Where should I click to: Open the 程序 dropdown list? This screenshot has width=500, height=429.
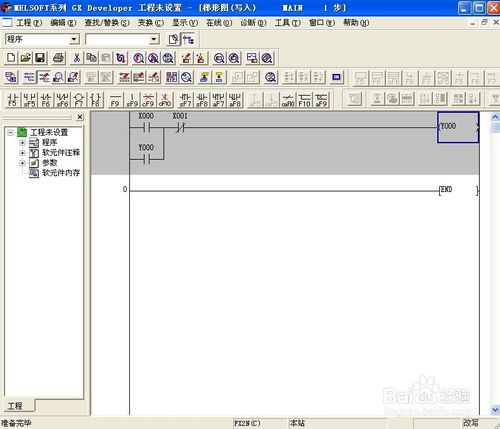click(74, 39)
